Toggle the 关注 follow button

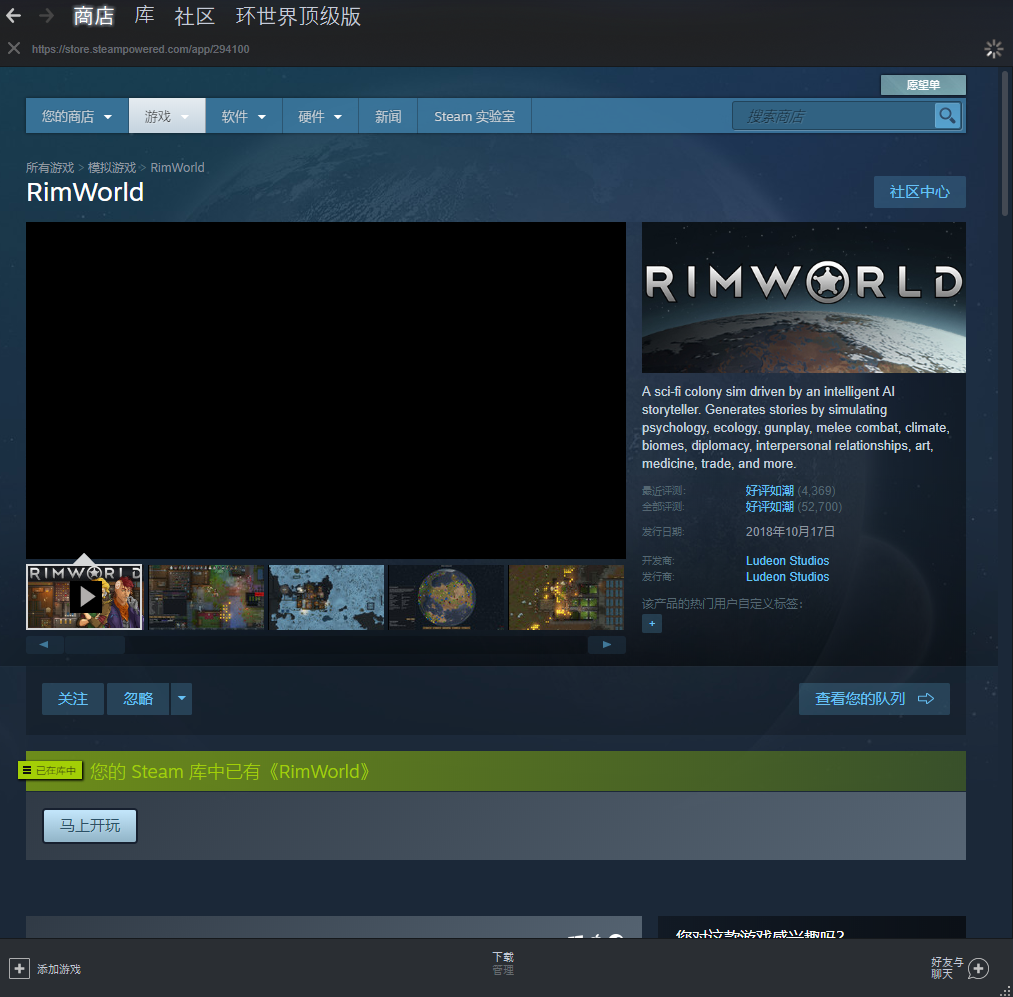73,699
